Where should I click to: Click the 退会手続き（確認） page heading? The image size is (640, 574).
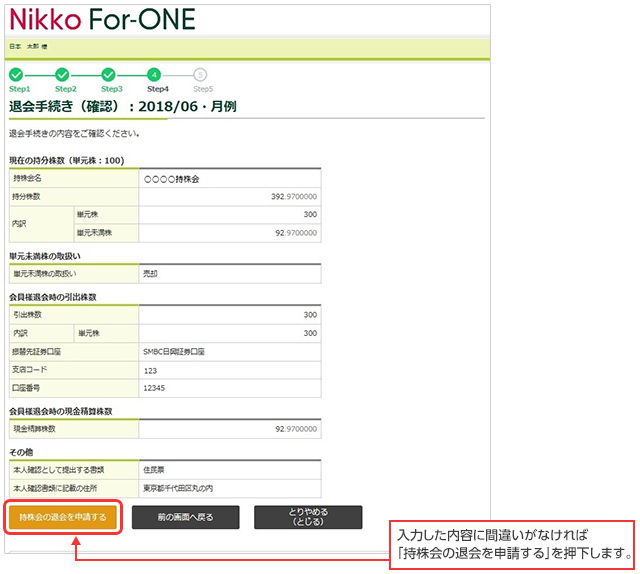point(123,106)
